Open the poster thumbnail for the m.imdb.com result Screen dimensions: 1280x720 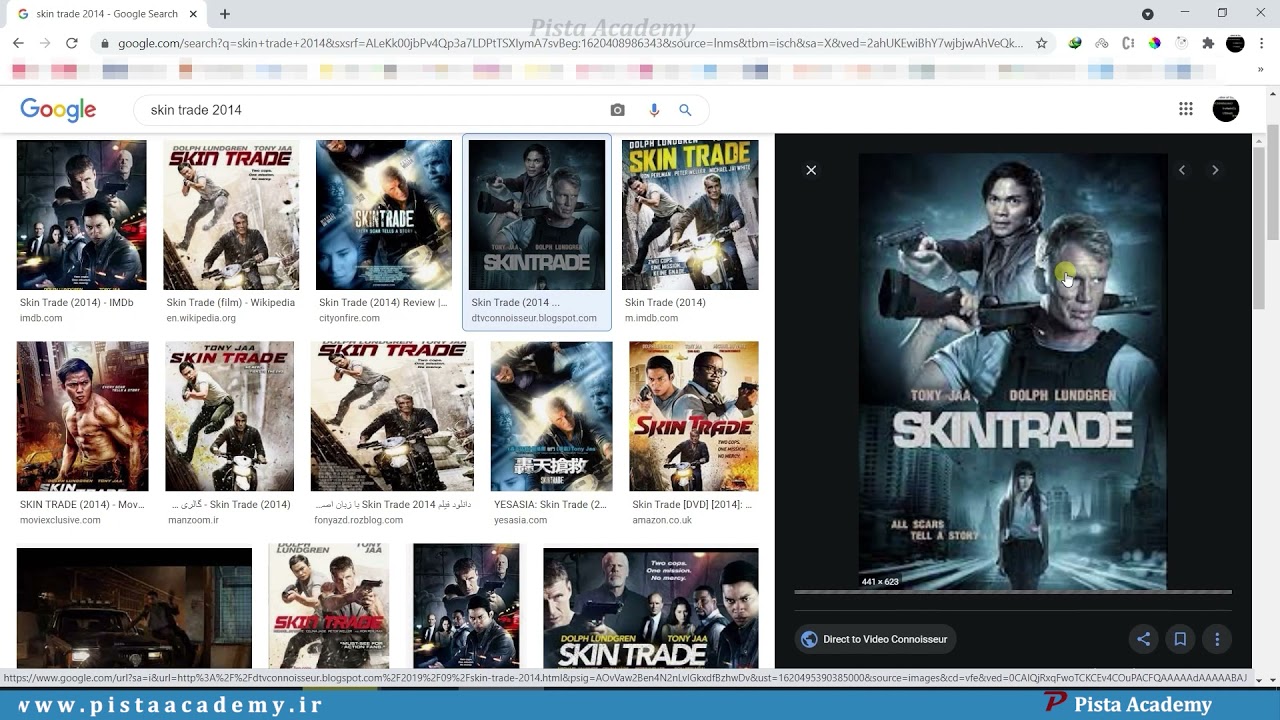(690, 215)
